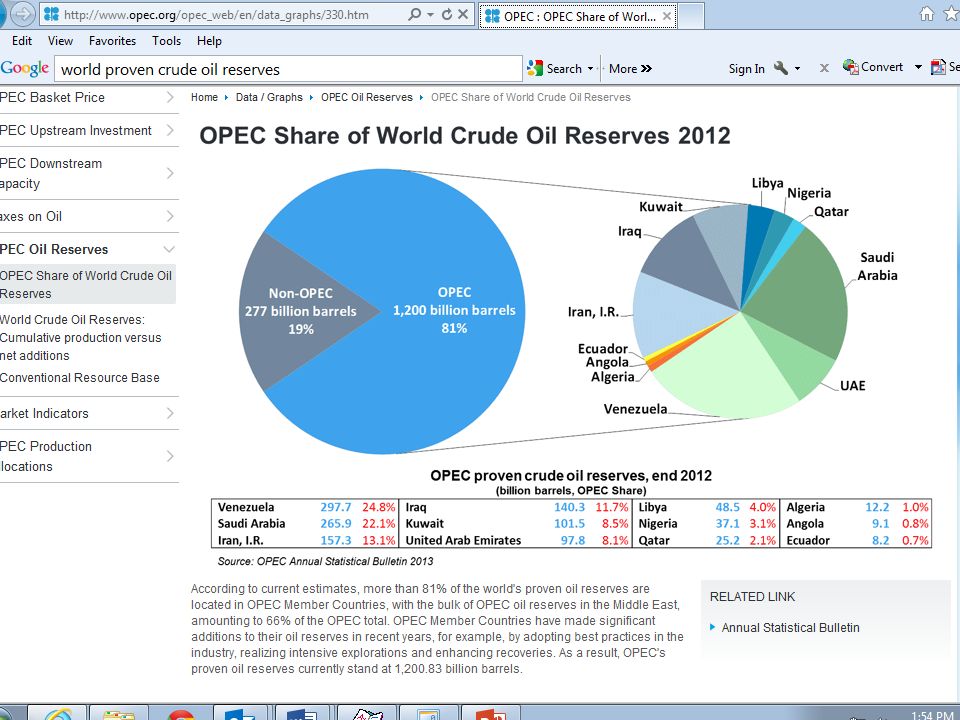Click the address bar search magnifier icon
960x720 pixels.
coord(414,14)
